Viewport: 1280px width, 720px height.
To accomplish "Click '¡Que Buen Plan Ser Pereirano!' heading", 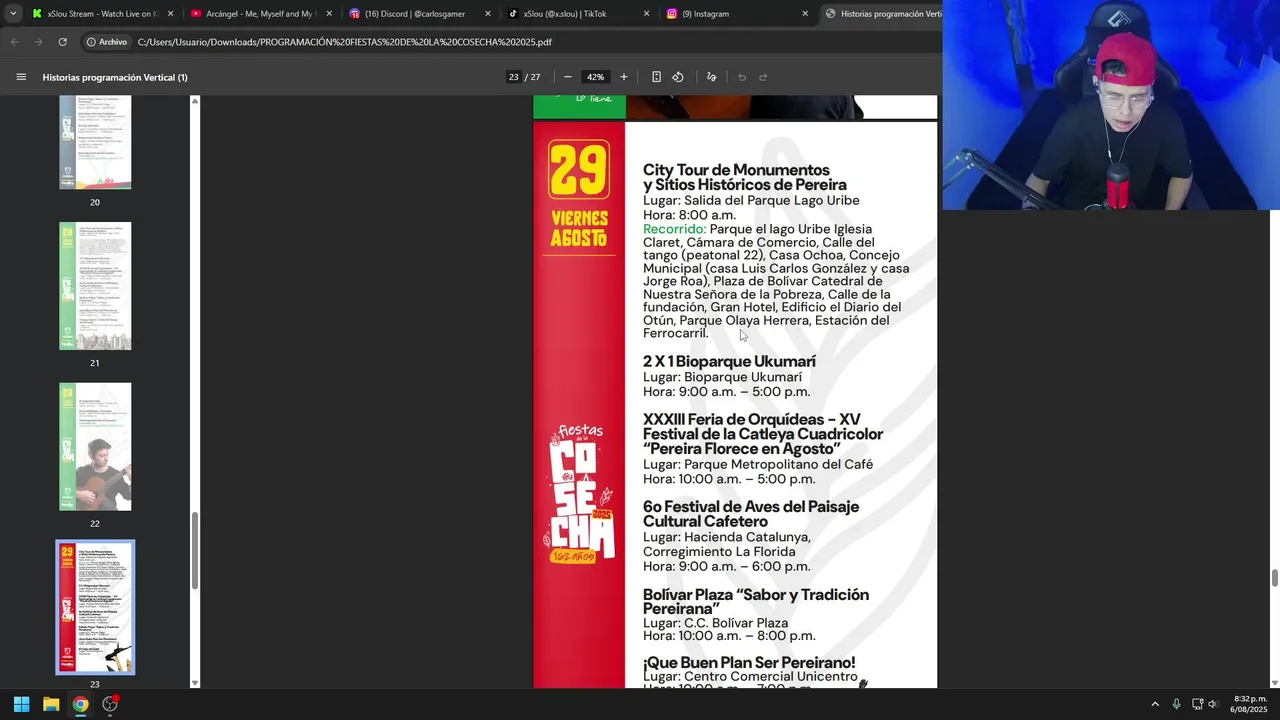I will [749, 663].
